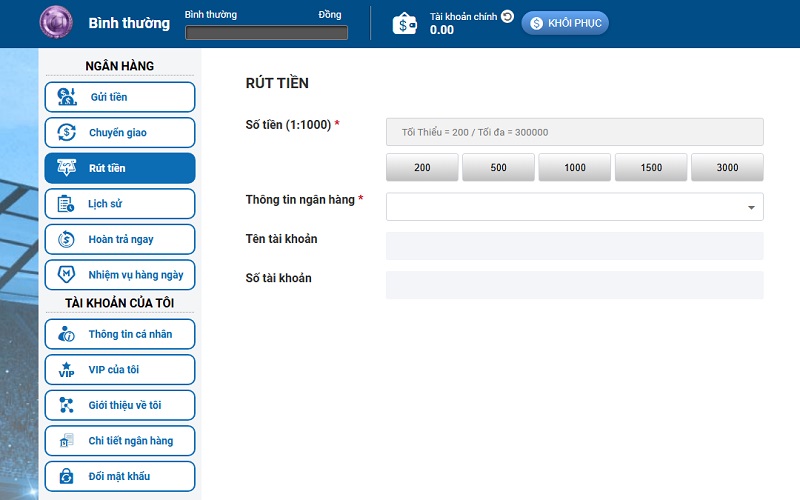The height and width of the screenshot is (500, 800).
Task: Select the 200 quick amount button
Action: point(422,167)
